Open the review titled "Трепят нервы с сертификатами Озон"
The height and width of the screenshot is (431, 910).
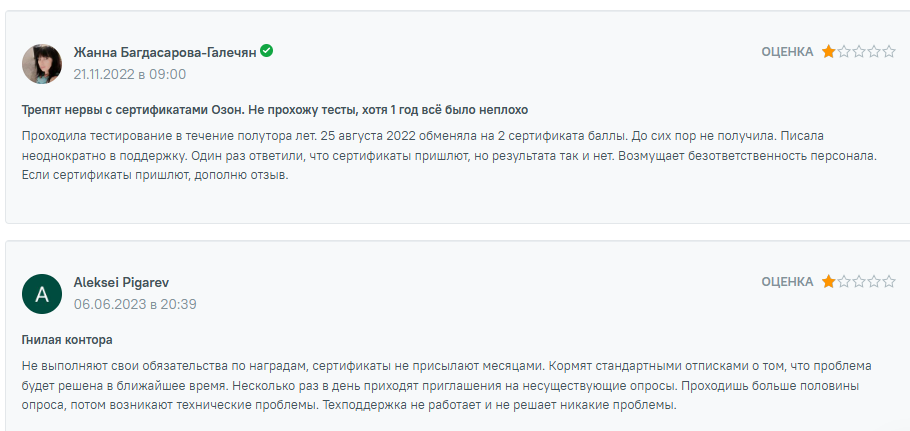click(274, 109)
